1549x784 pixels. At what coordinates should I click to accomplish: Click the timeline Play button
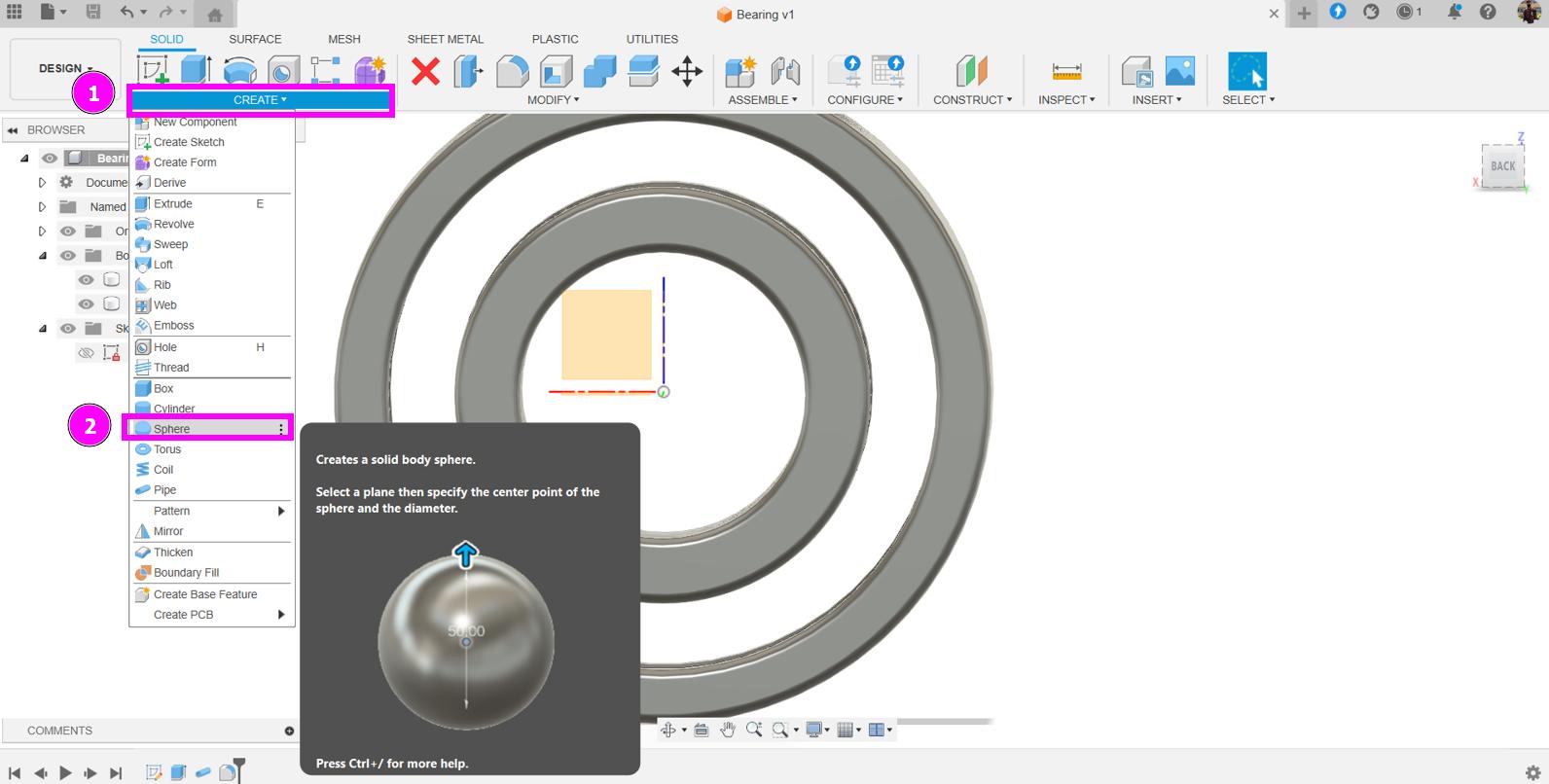click(x=65, y=772)
